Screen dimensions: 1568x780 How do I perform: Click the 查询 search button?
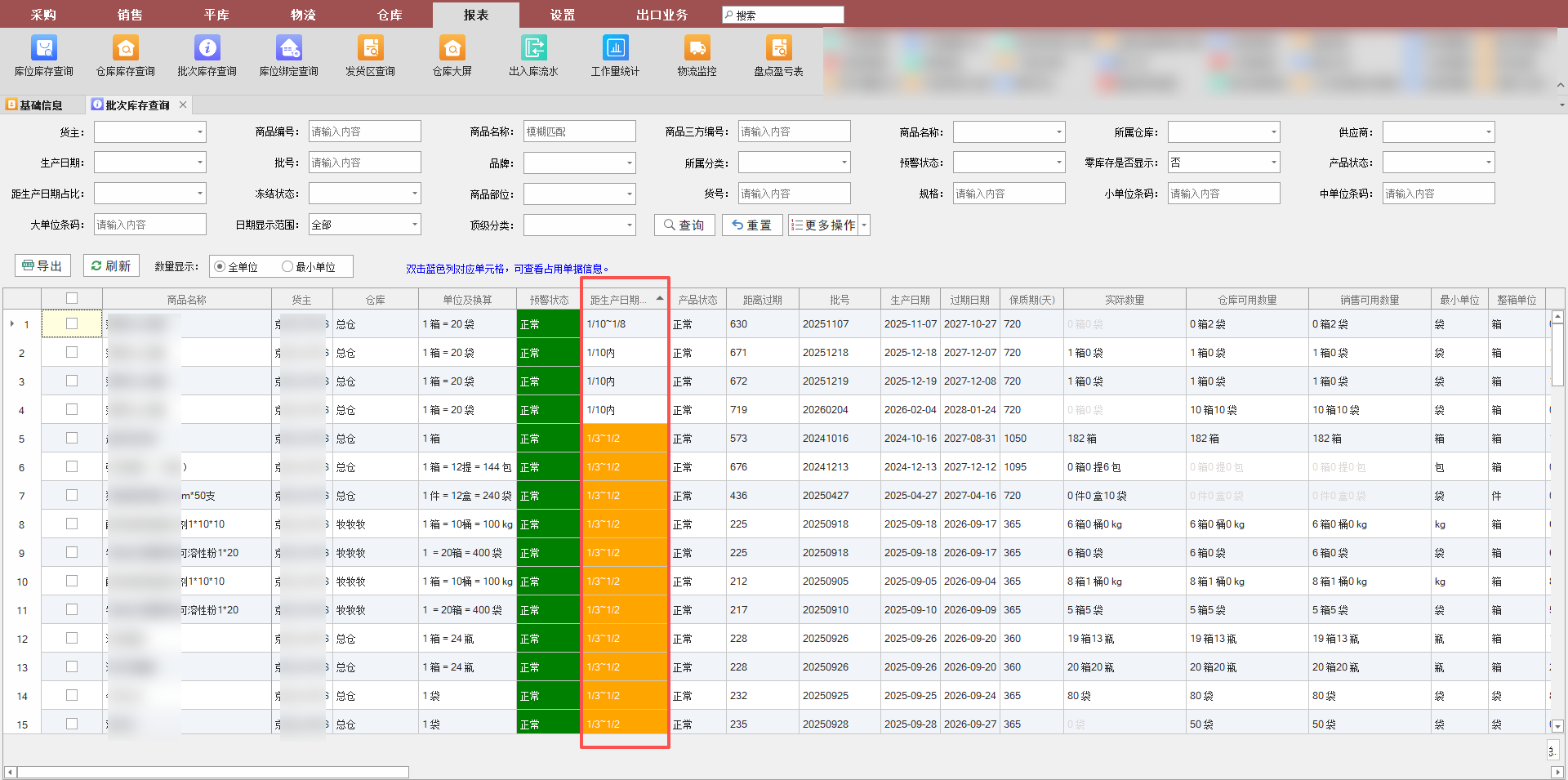point(684,225)
